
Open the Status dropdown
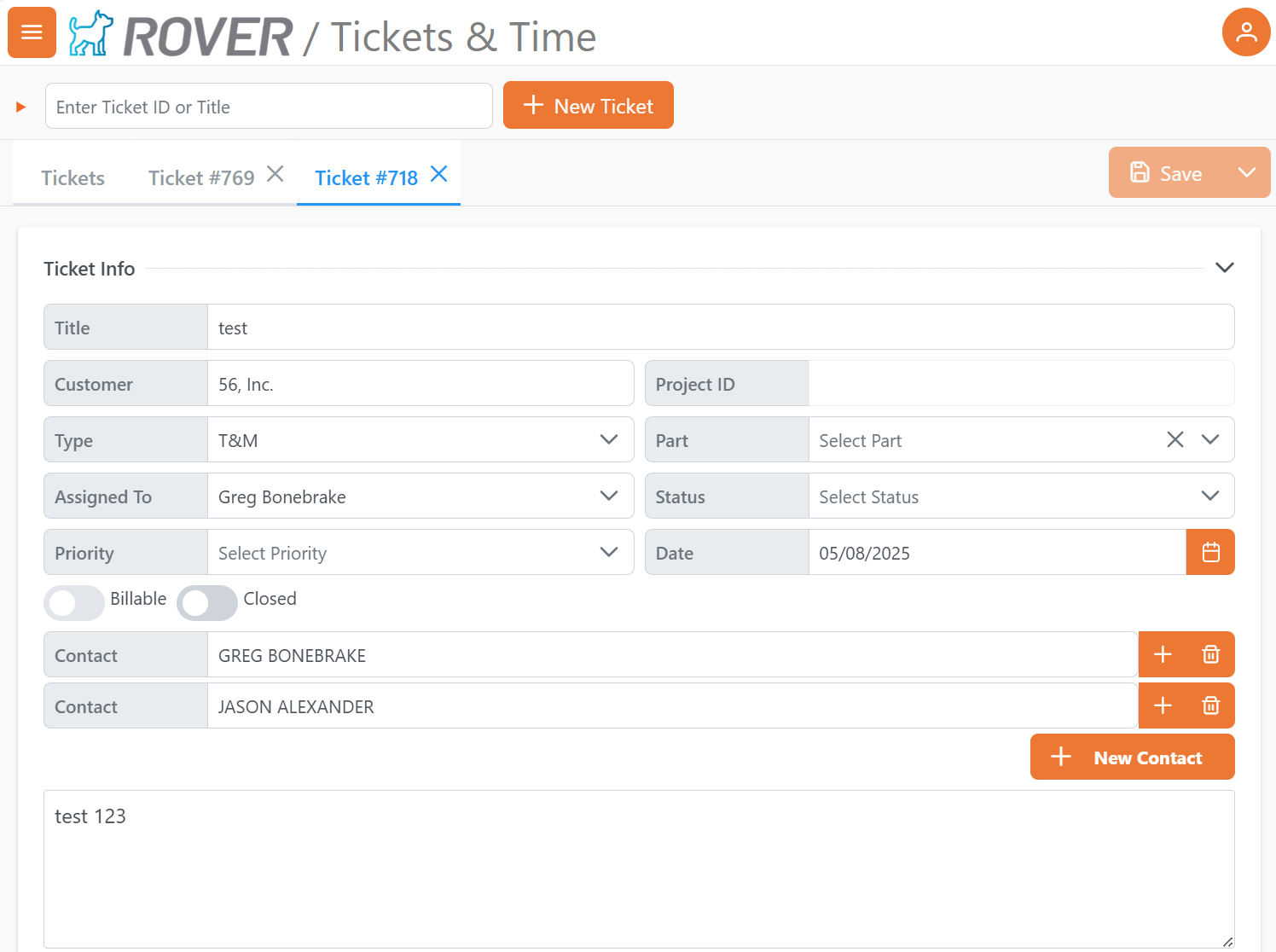tap(1210, 496)
